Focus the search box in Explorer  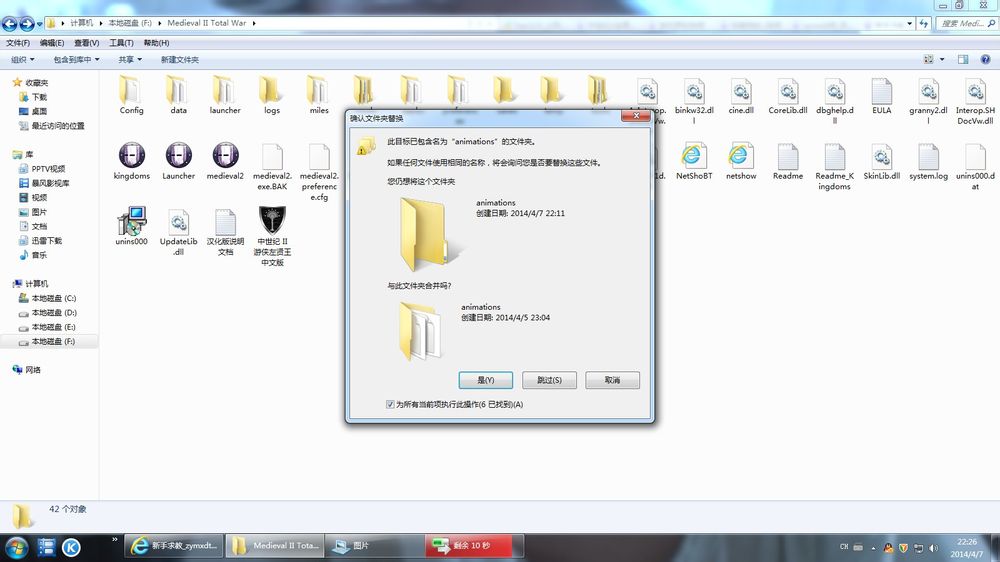pos(966,23)
